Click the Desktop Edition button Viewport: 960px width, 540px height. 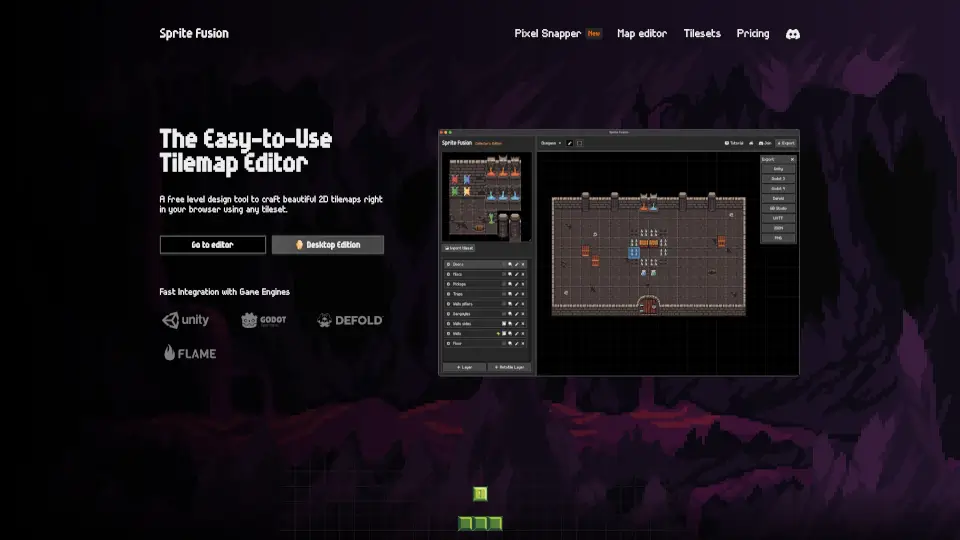coord(327,245)
